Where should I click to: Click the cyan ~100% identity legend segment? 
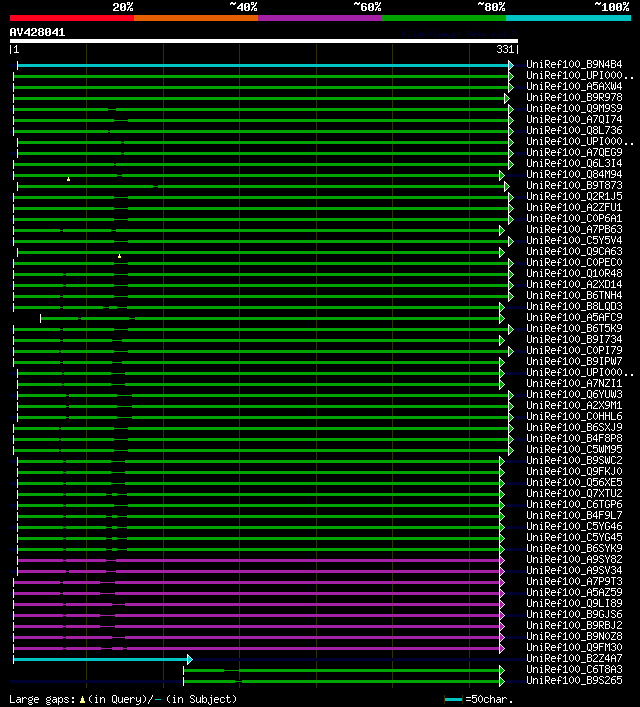click(568, 18)
